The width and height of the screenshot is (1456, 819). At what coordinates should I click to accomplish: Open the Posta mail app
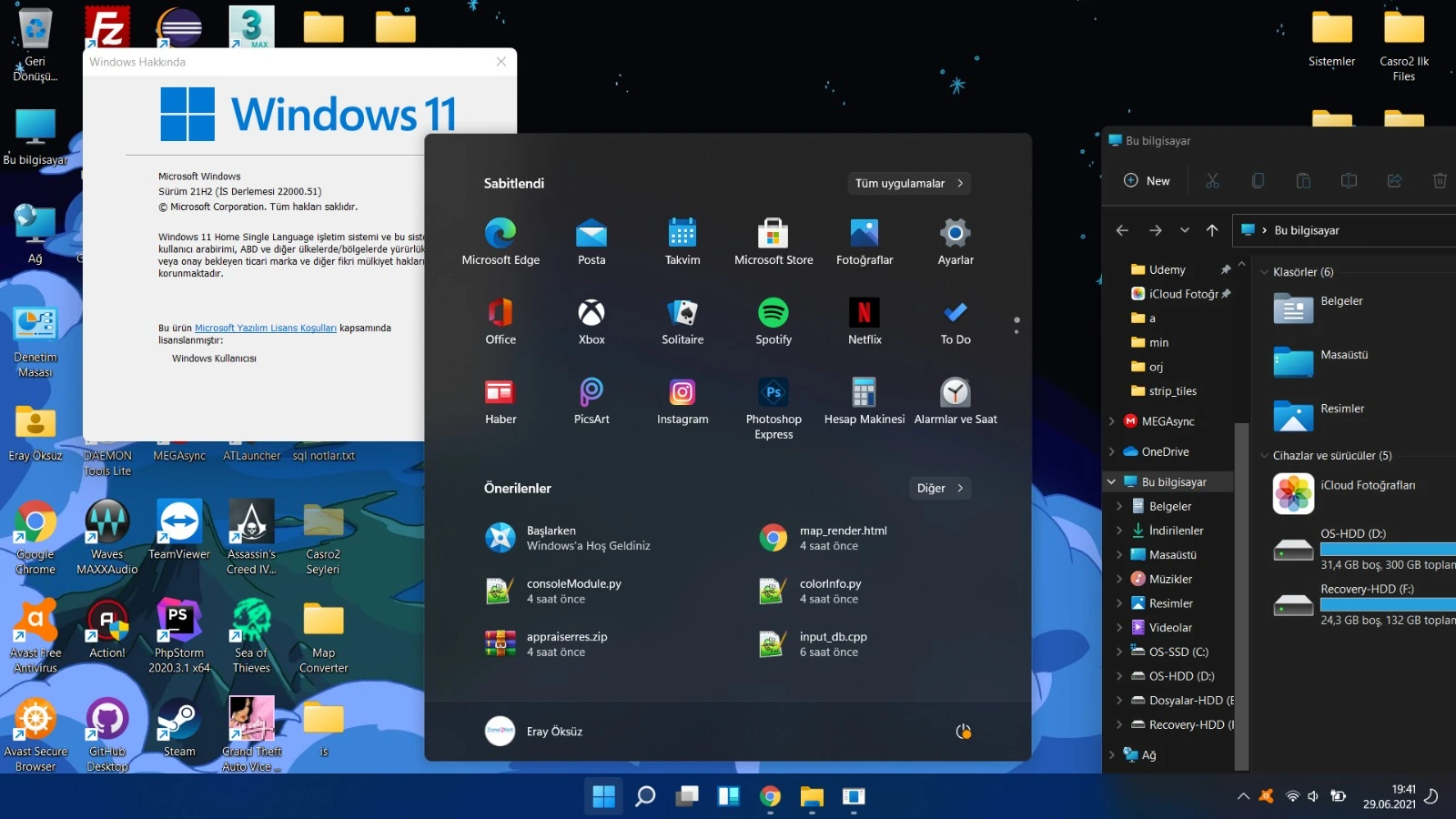(591, 242)
